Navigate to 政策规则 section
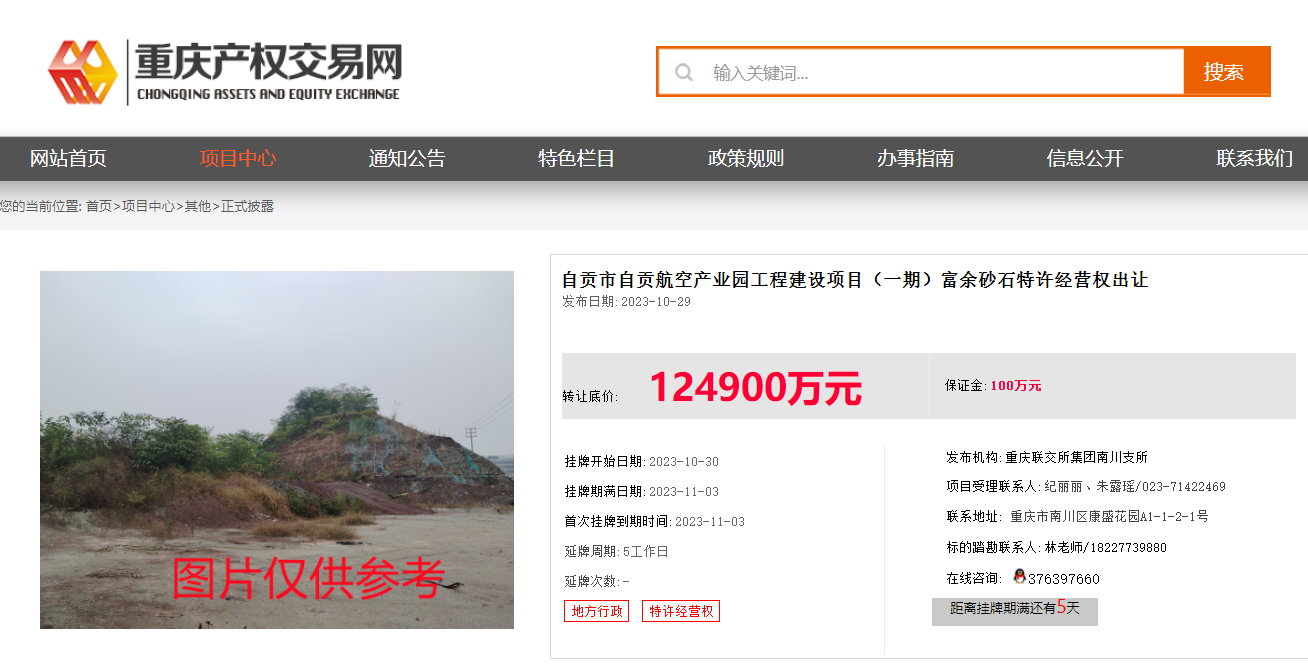The width and height of the screenshot is (1308, 672). pyautogui.click(x=746, y=158)
